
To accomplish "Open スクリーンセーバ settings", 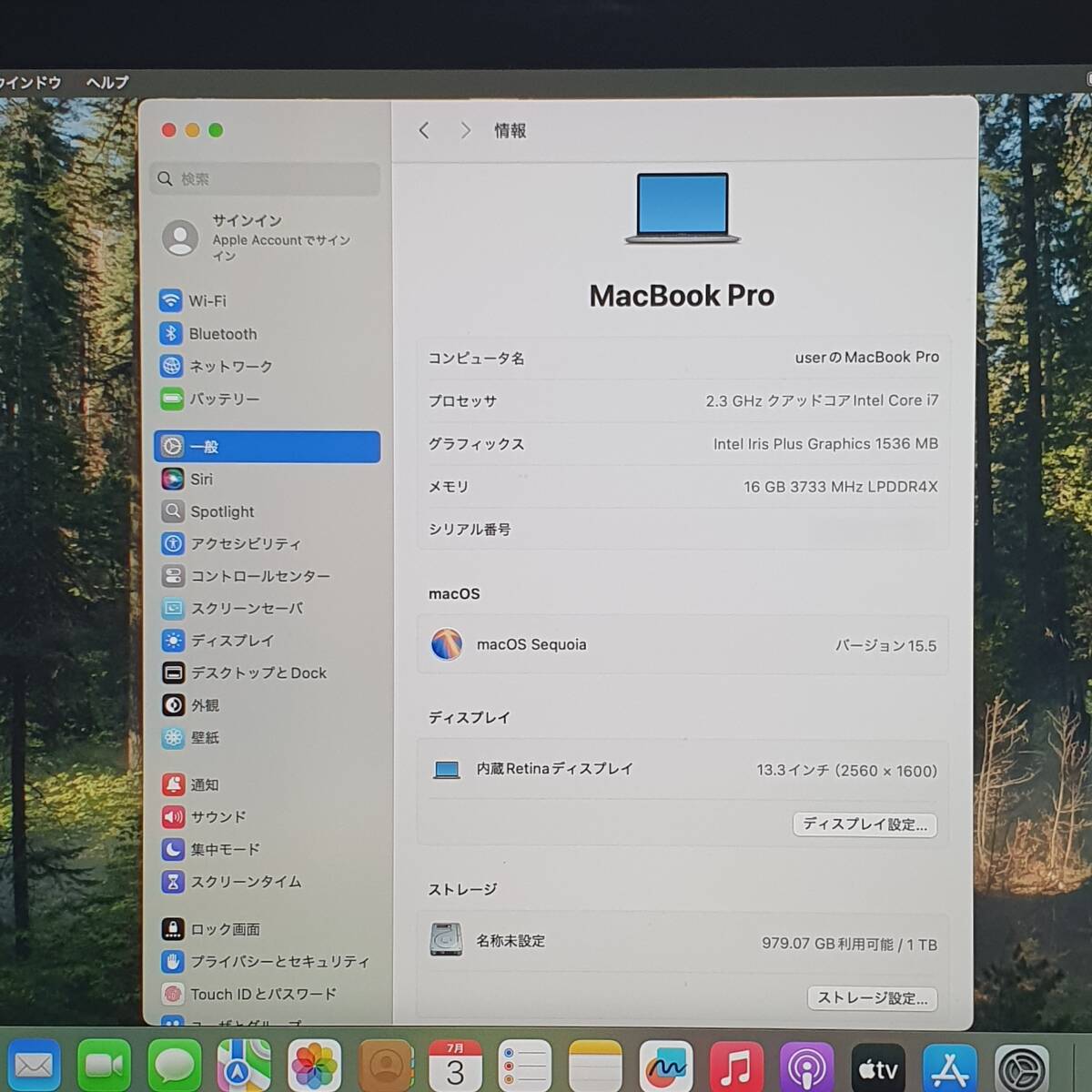I will coord(233,608).
